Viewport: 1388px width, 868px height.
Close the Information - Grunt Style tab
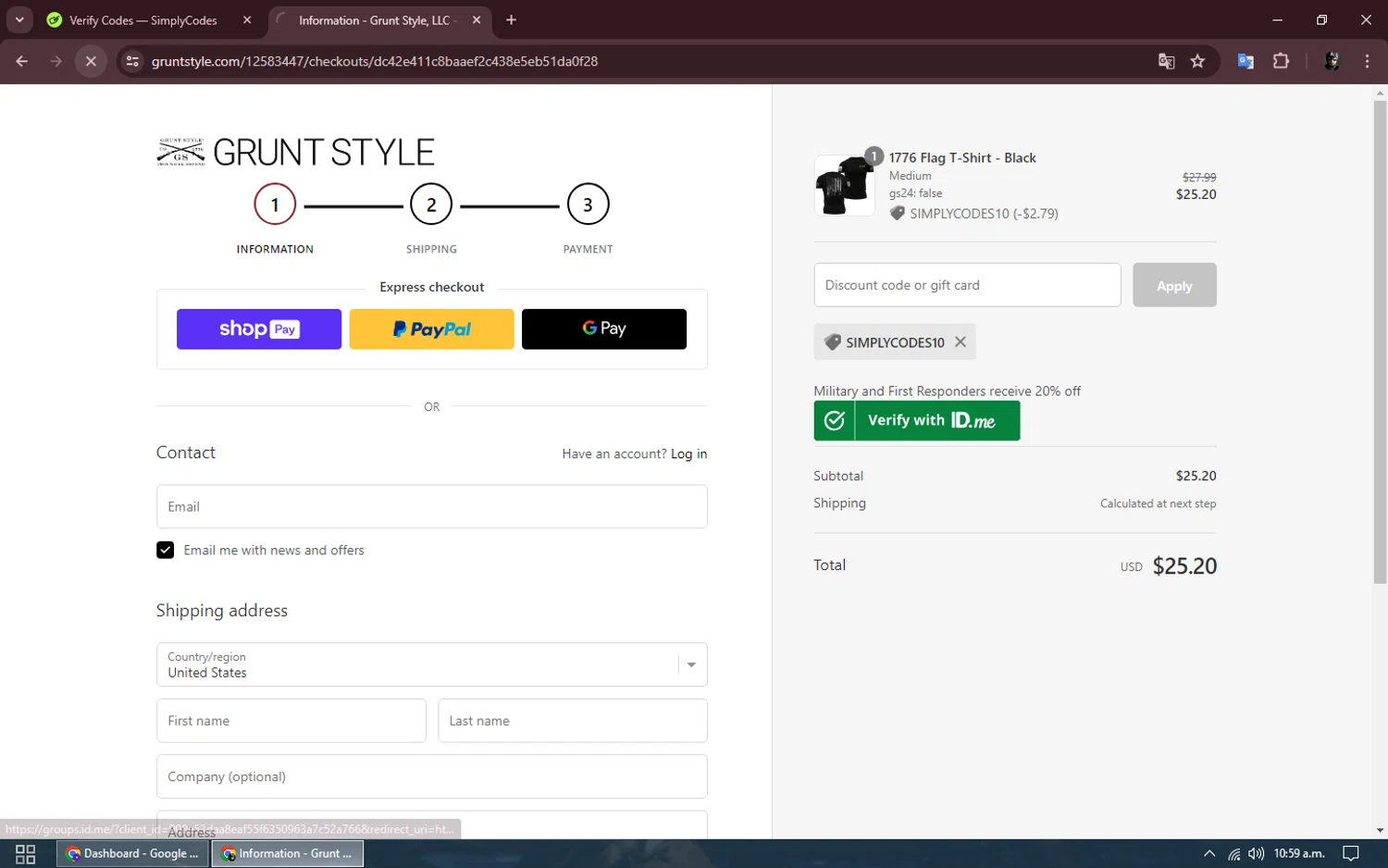[x=477, y=19]
